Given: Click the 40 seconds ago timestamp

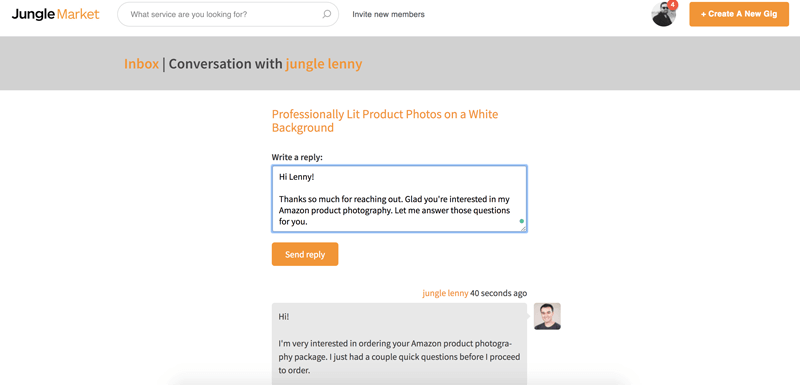Looking at the screenshot, I should [498, 293].
